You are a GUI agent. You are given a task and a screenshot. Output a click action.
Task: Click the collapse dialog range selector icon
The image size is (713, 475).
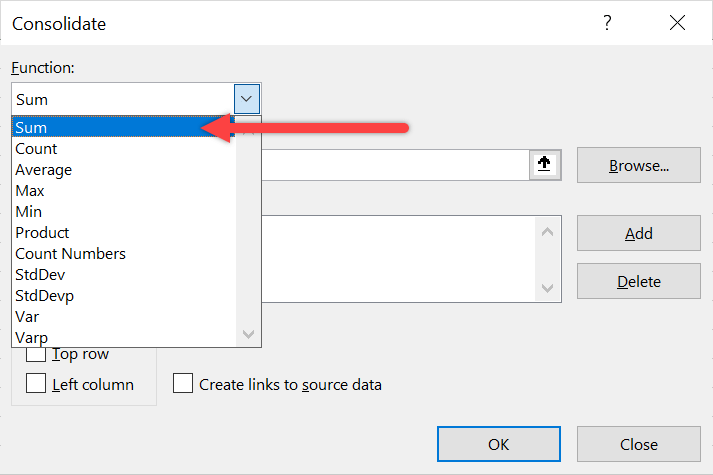545,165
